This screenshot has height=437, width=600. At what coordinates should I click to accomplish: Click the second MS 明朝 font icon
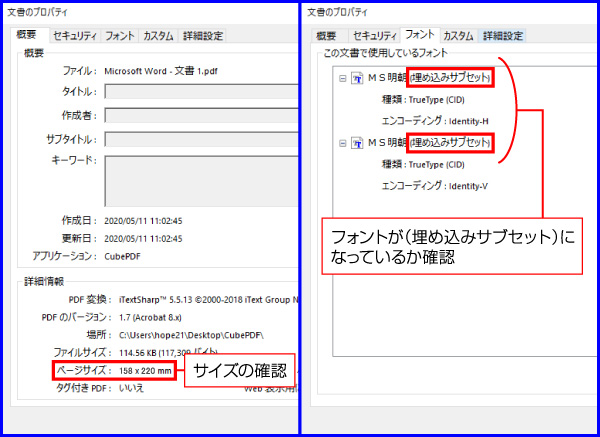pos(357,143)
